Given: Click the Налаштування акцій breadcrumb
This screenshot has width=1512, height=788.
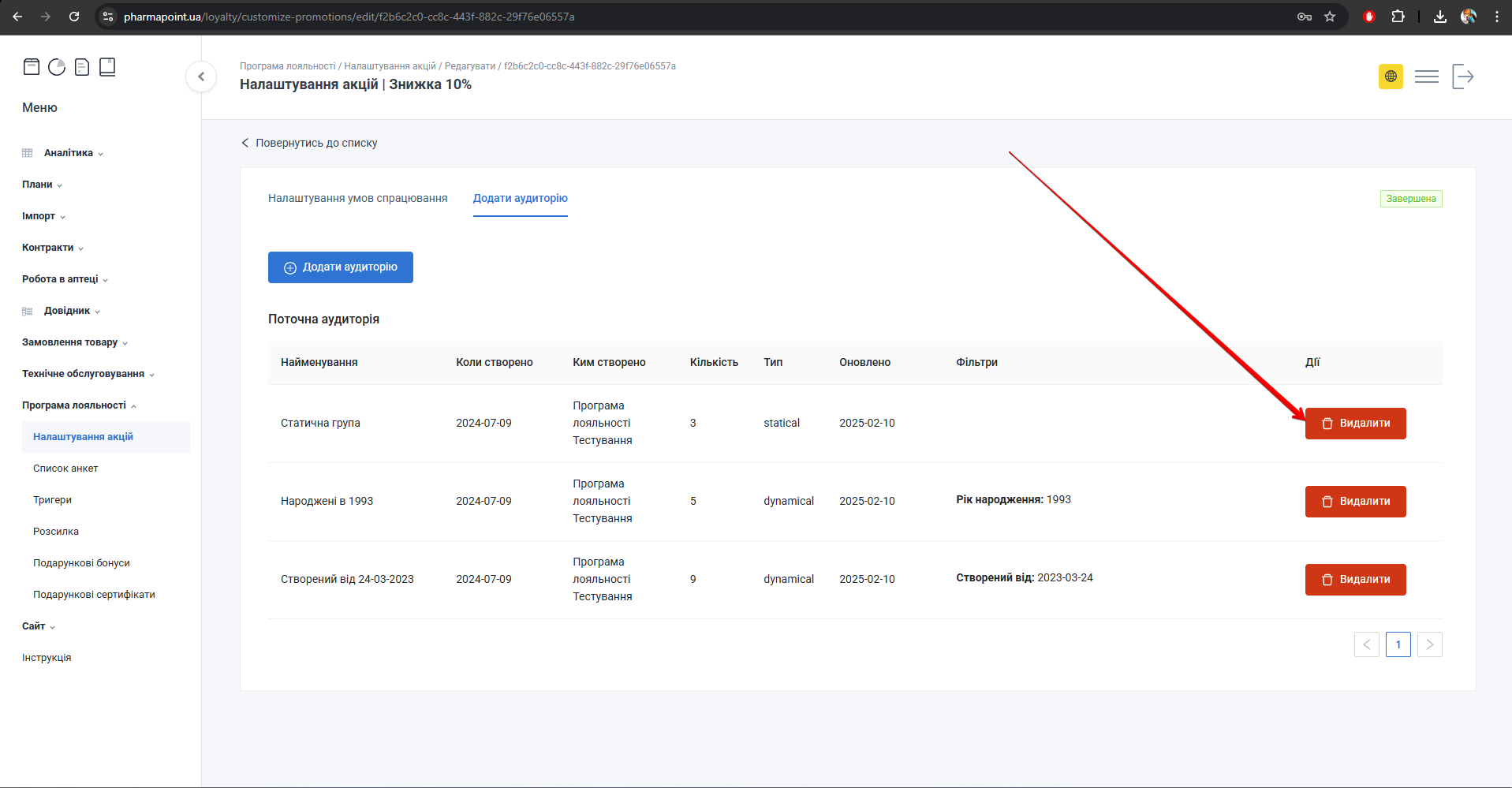Looking at the screenshot, I should click(x=390, y=66).
